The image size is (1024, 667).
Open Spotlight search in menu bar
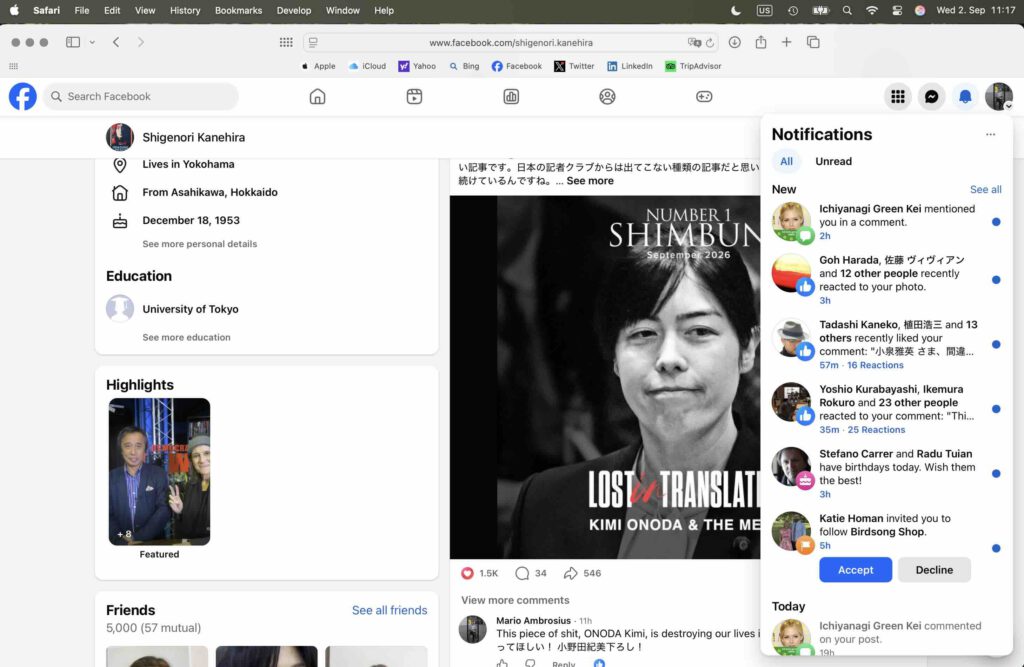click(847, 10)
